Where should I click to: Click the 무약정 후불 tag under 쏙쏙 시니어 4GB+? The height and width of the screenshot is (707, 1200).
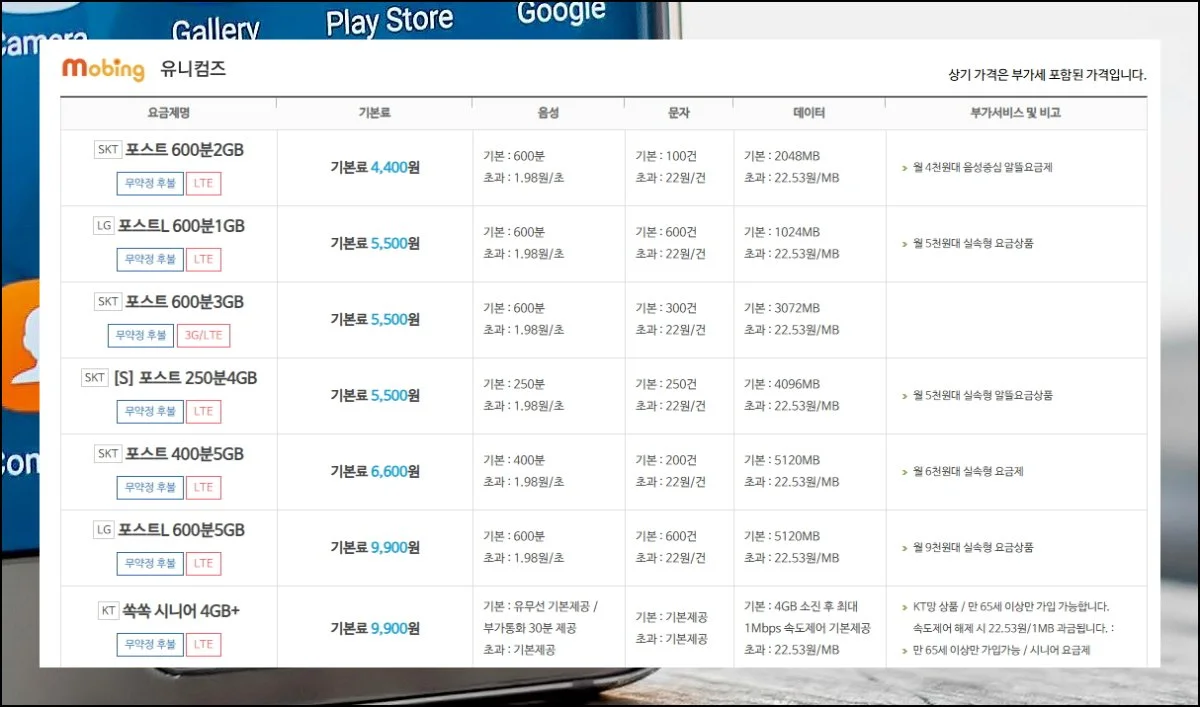coord(150,645)
